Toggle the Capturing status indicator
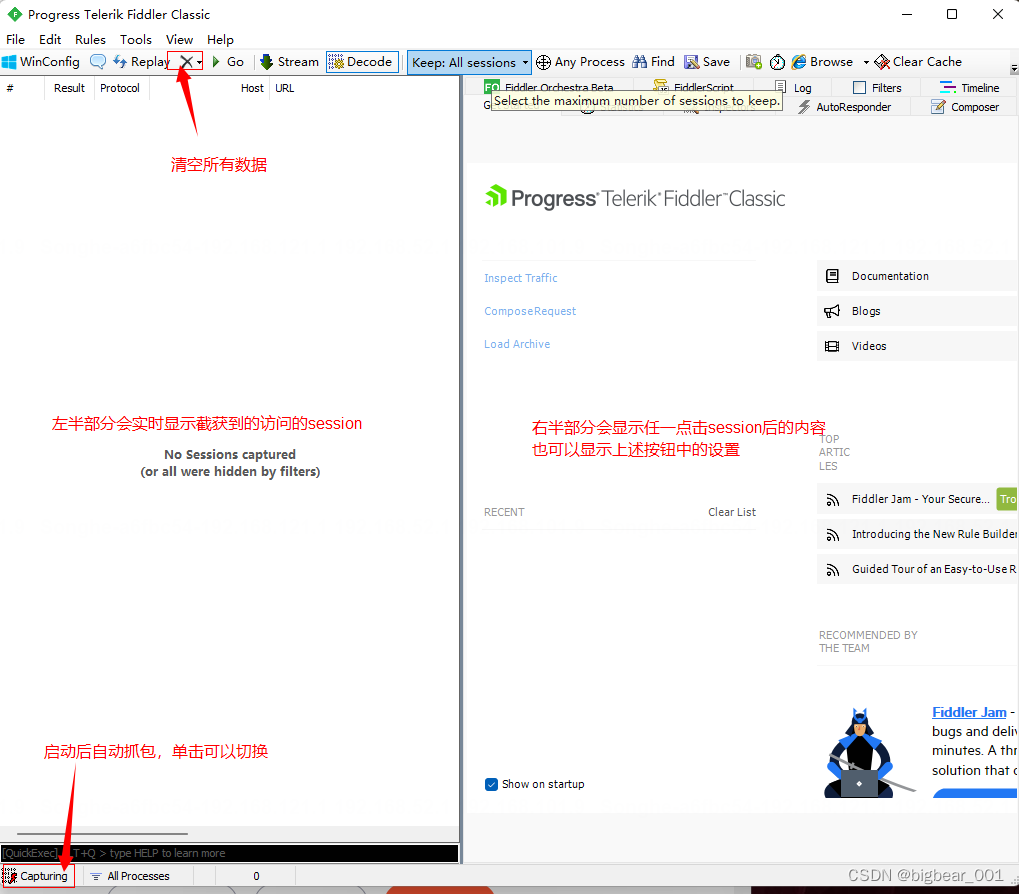This screenshot has height=894, width=1019. coord(36,876)
